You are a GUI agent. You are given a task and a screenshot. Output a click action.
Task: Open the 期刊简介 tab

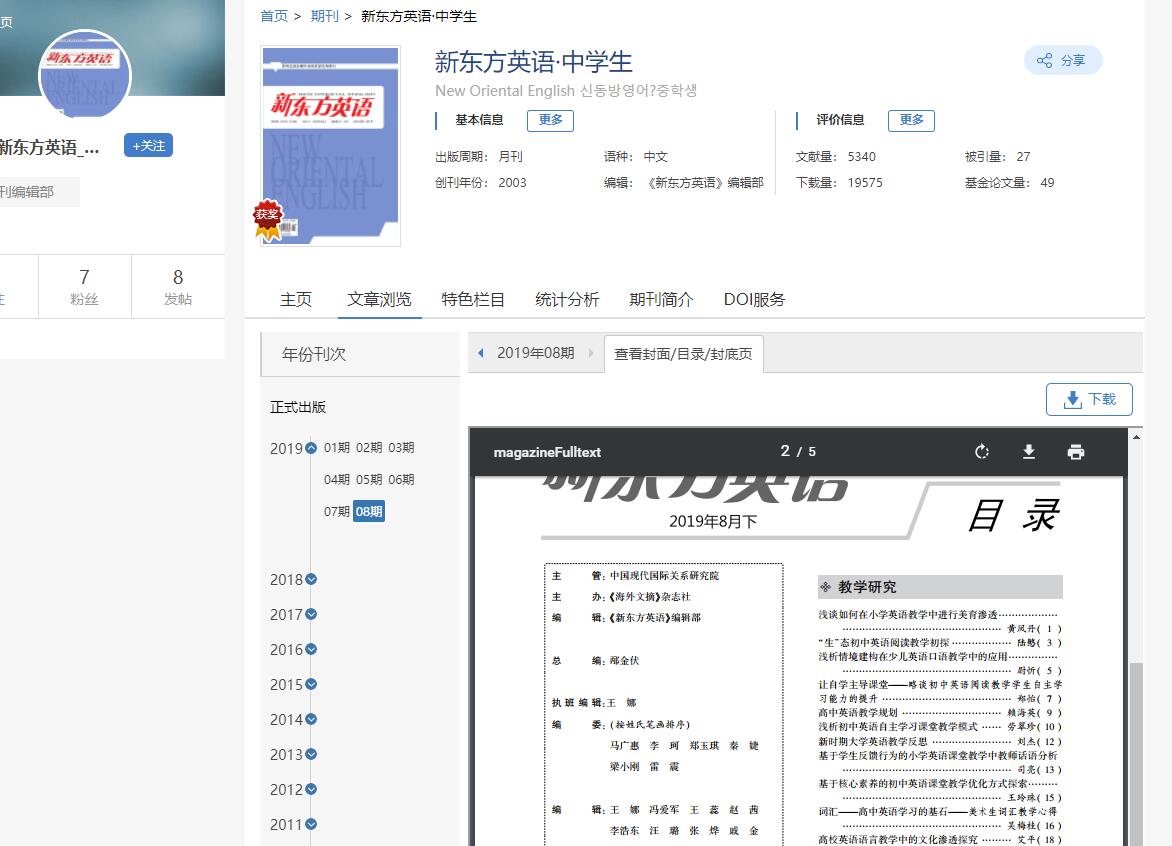(661, 300)
